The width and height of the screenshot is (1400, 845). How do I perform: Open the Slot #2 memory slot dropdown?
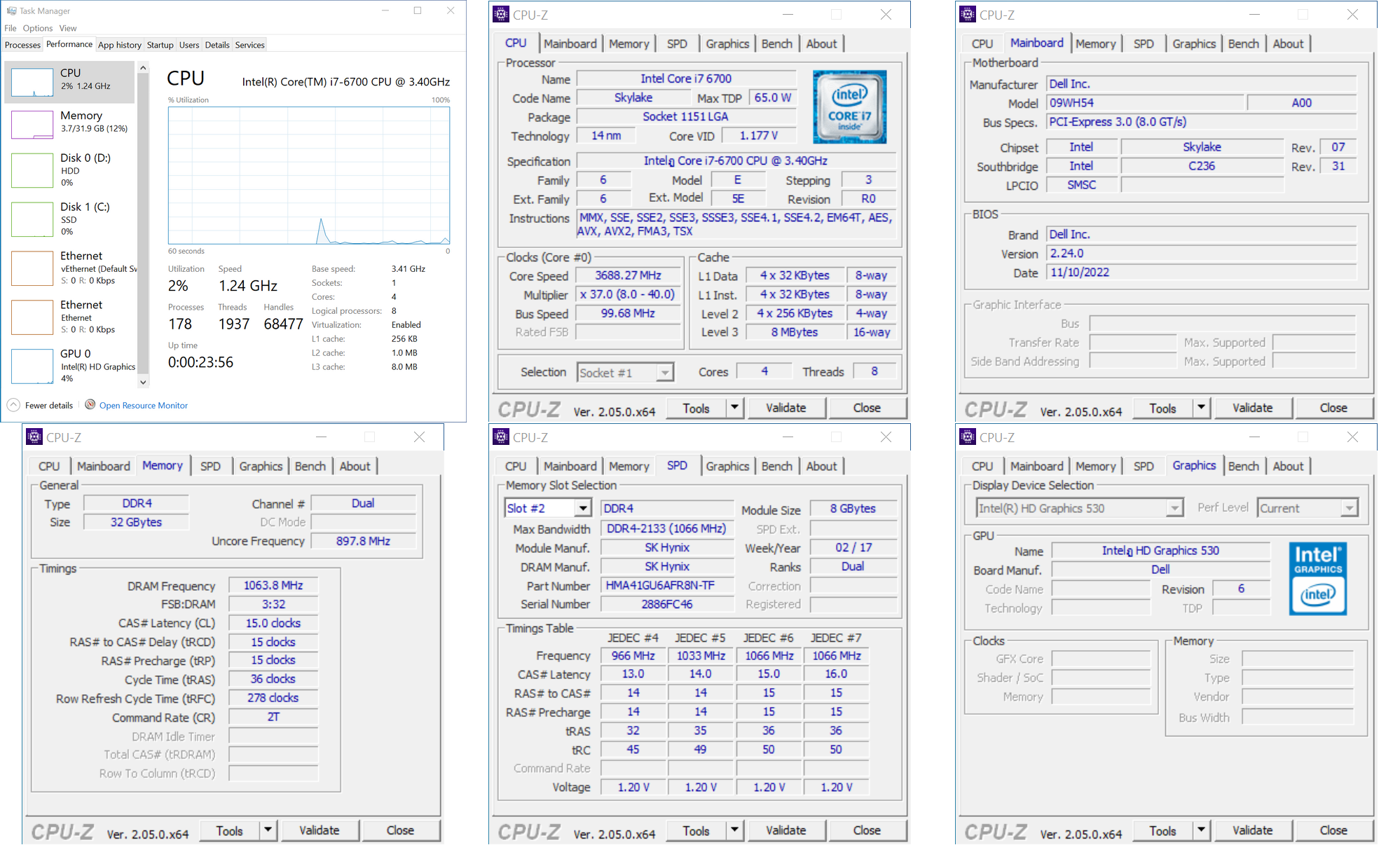[x=548, y=508]
